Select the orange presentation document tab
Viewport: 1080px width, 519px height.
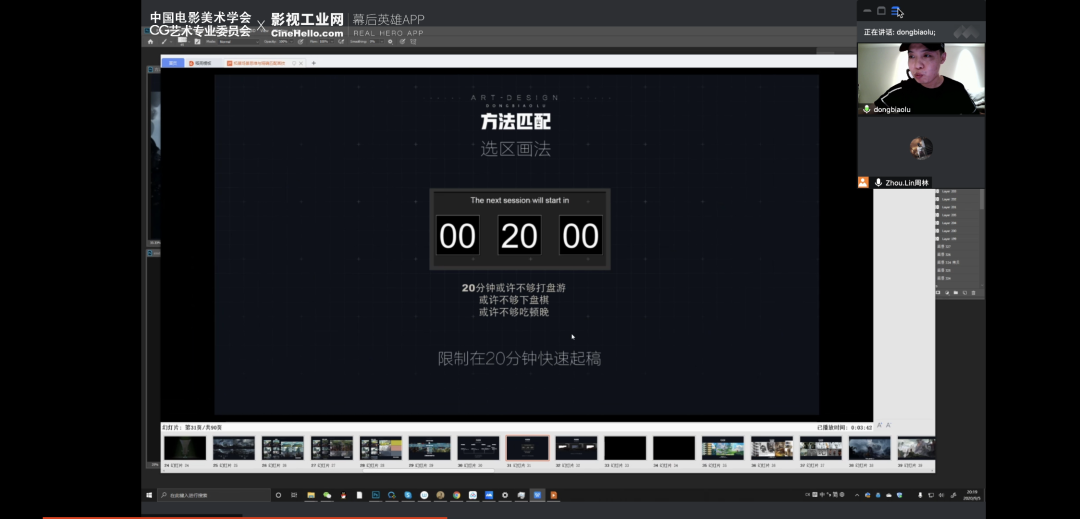258,63
